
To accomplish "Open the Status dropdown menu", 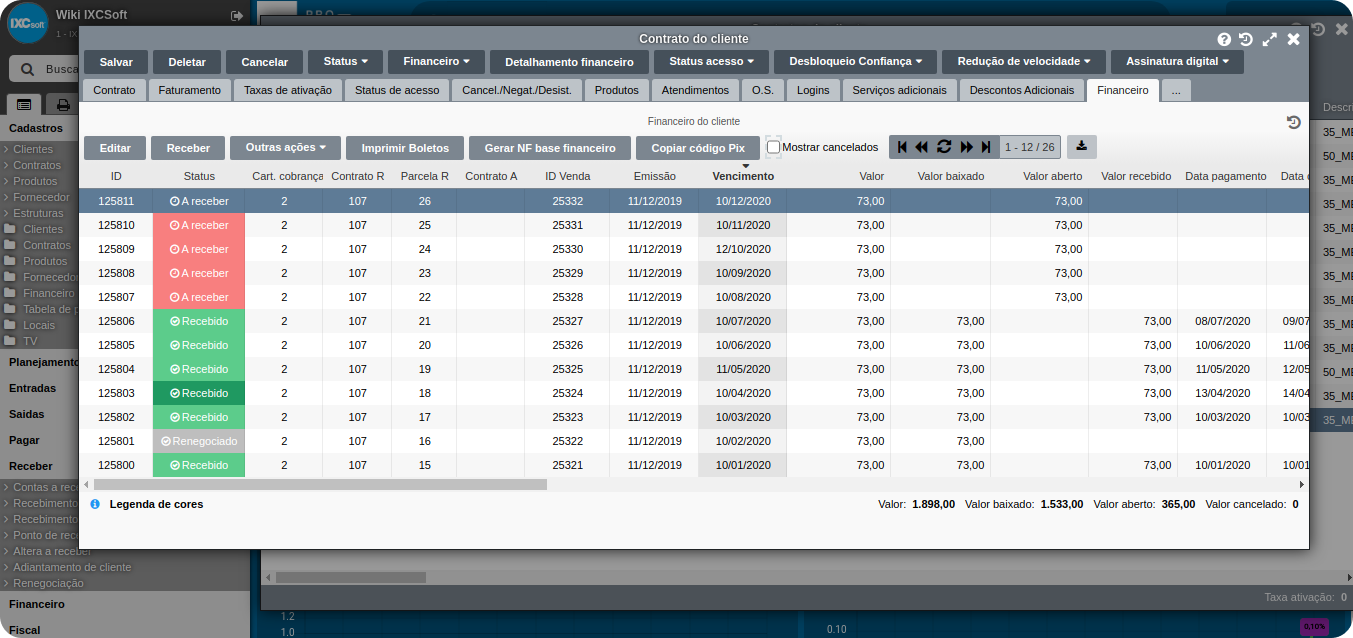I will pos(346,62).
